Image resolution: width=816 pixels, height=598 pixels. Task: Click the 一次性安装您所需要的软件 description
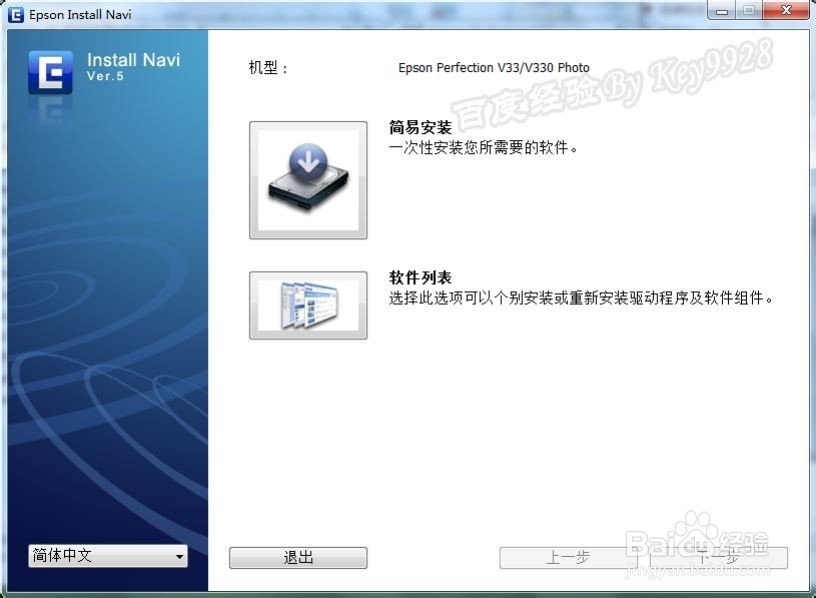pyautogui.click(x=483, y=148)
